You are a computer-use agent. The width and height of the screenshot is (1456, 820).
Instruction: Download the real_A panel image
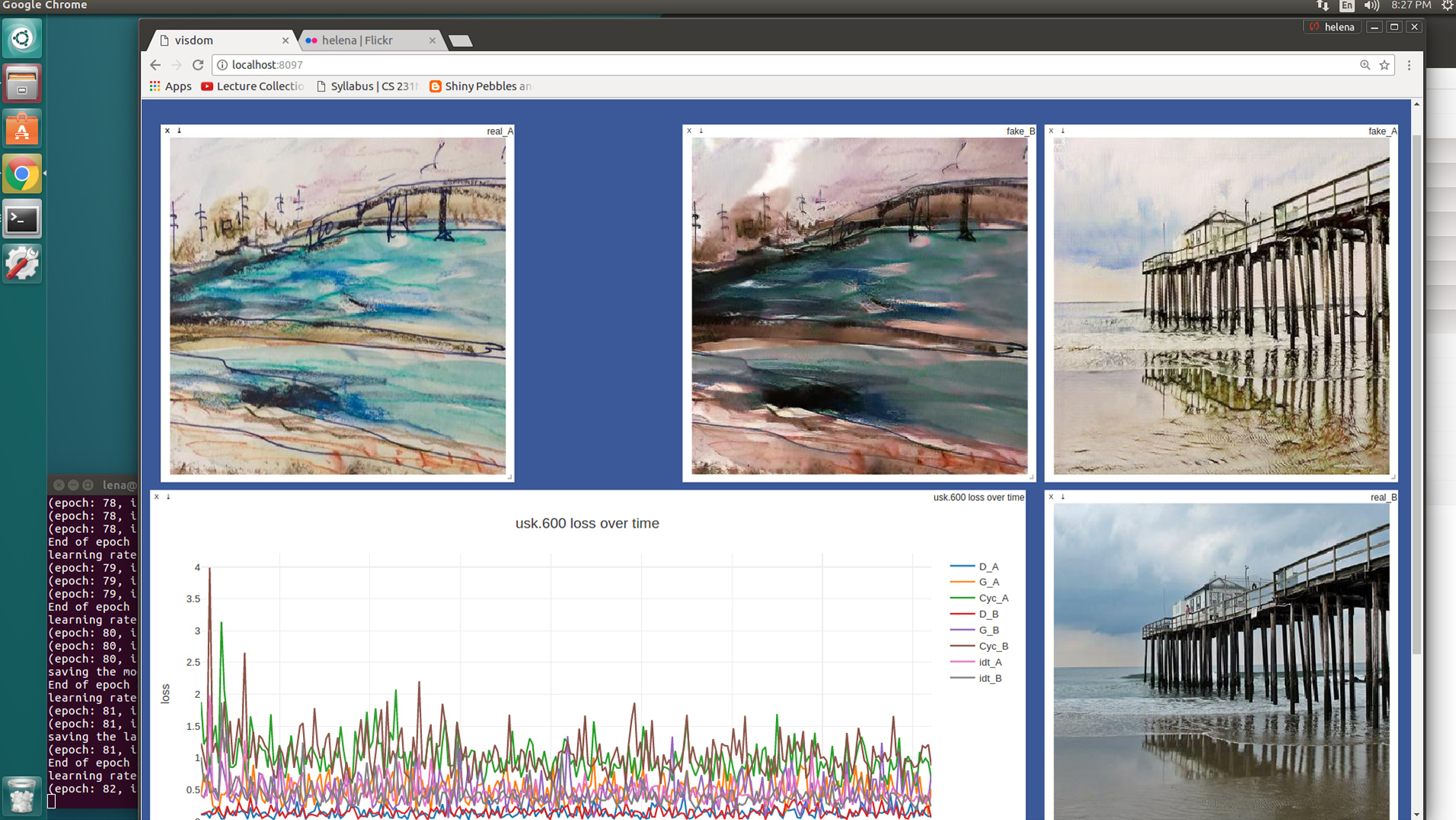pos(179,131)
